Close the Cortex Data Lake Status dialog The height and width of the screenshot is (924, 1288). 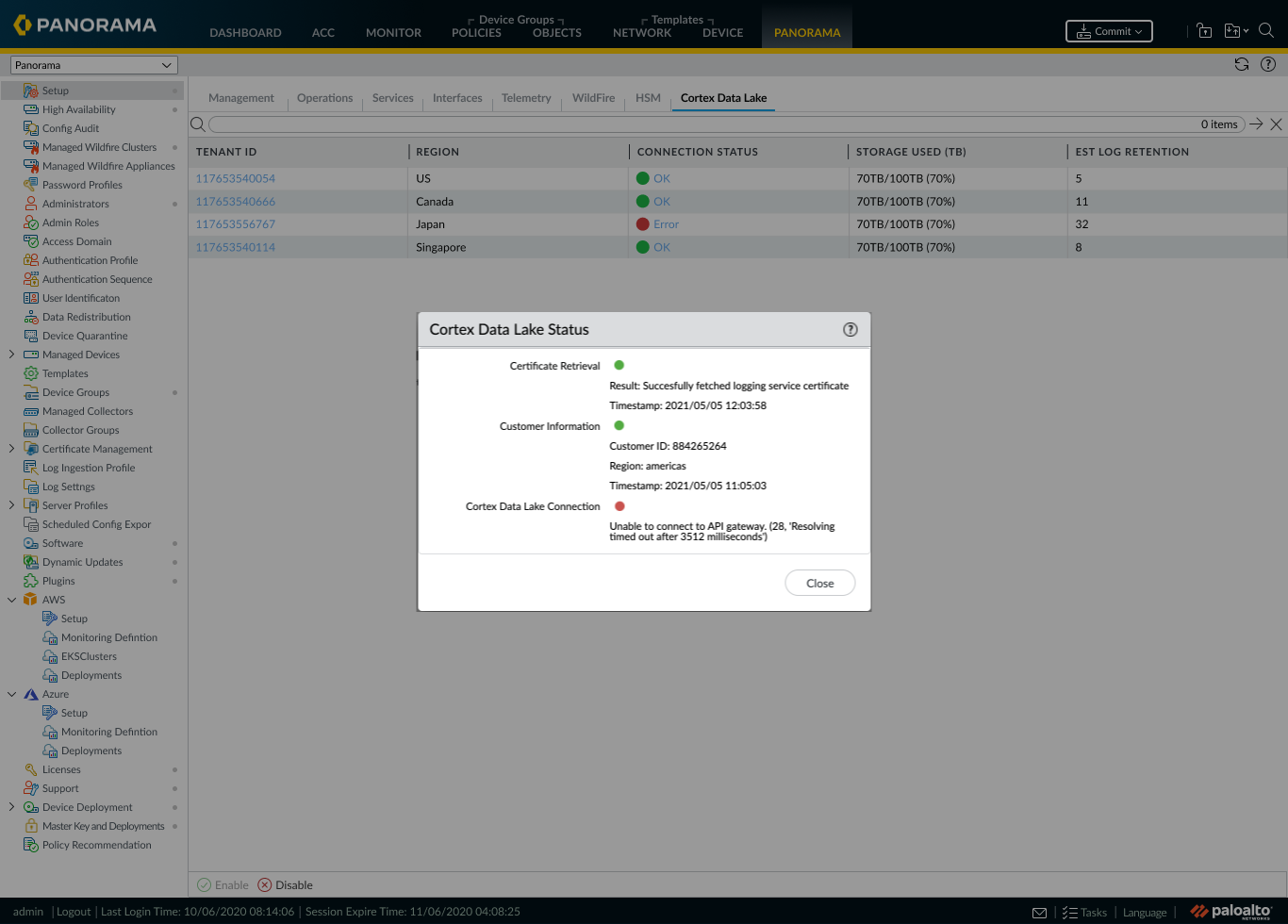[820, 583]
